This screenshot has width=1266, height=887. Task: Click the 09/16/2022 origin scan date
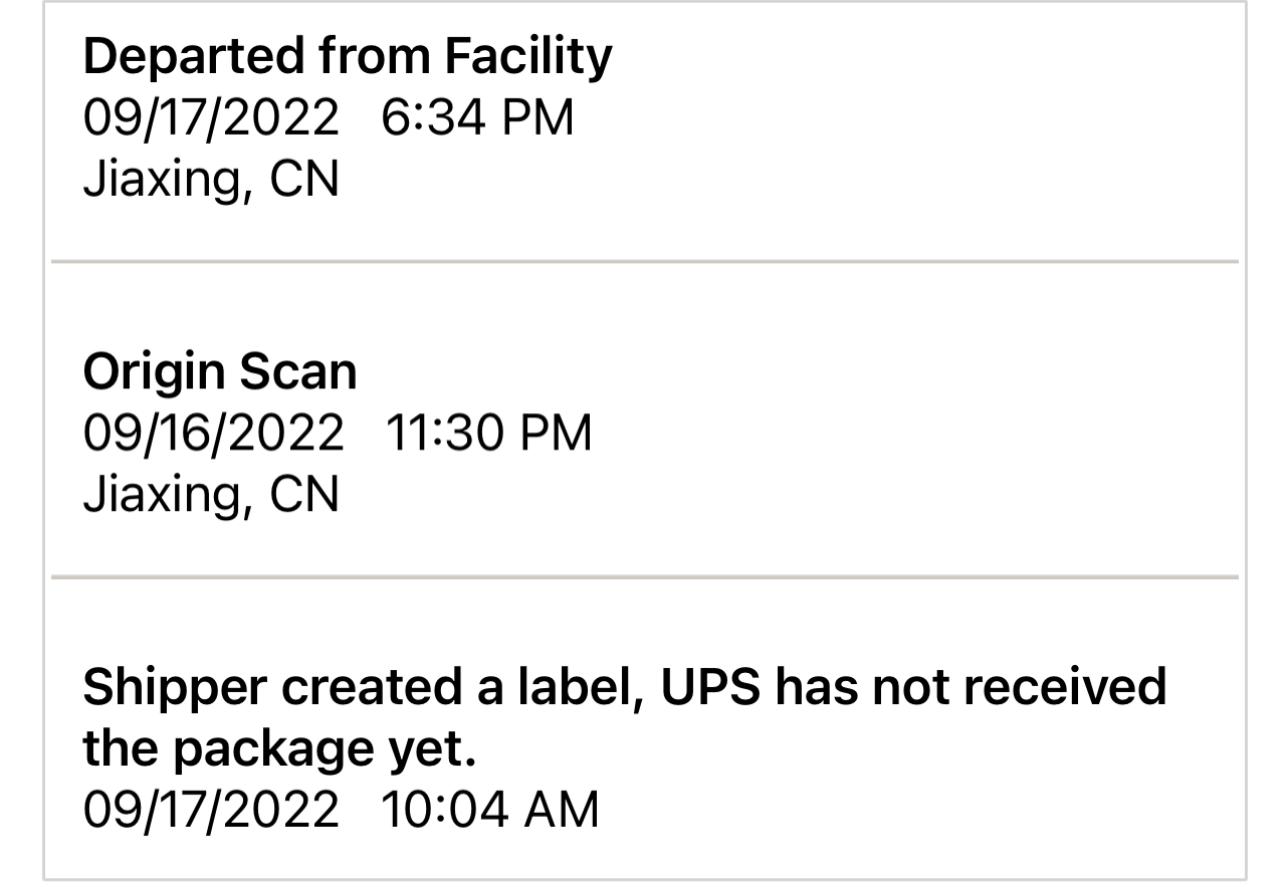212,434
